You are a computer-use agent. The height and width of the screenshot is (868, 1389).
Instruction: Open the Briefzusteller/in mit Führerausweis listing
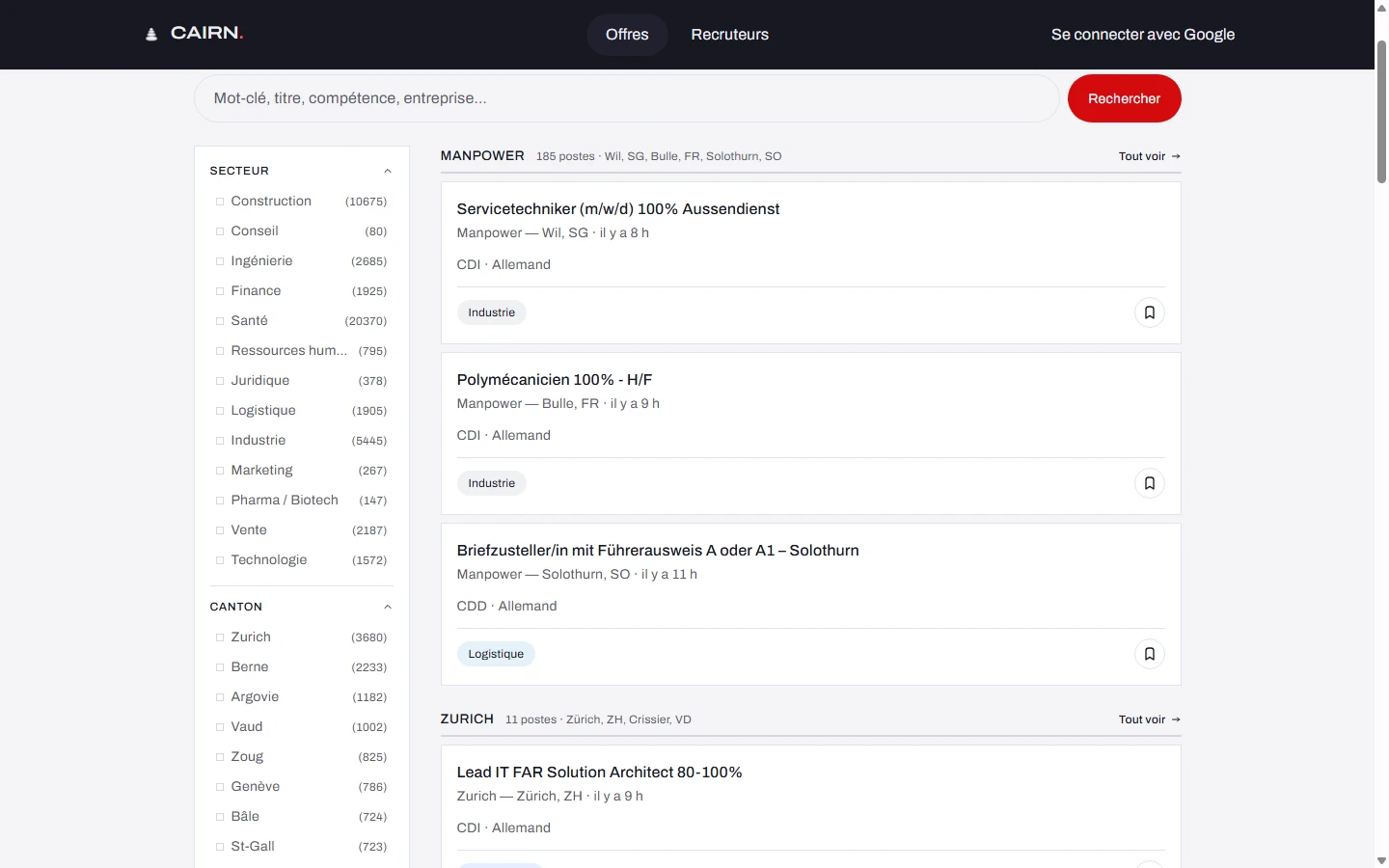(x=658, y=551)
